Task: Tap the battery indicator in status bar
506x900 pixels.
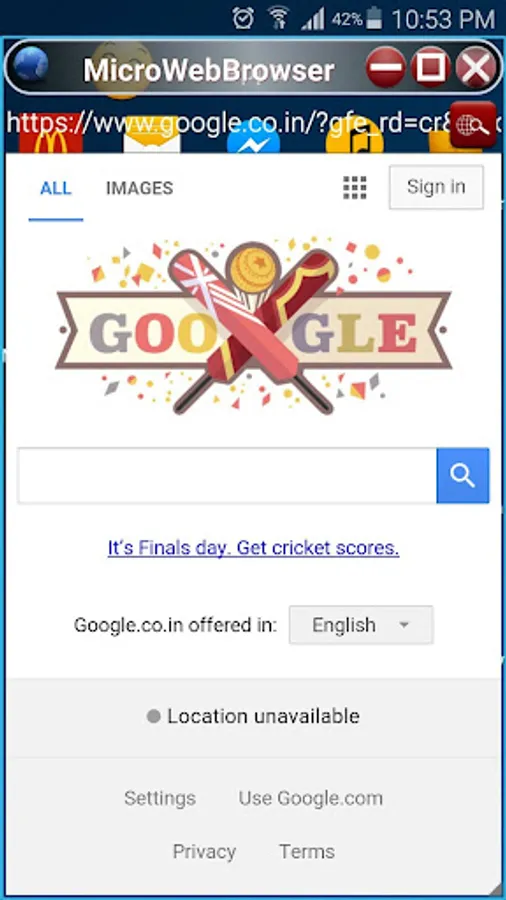Action: point(374,18)
